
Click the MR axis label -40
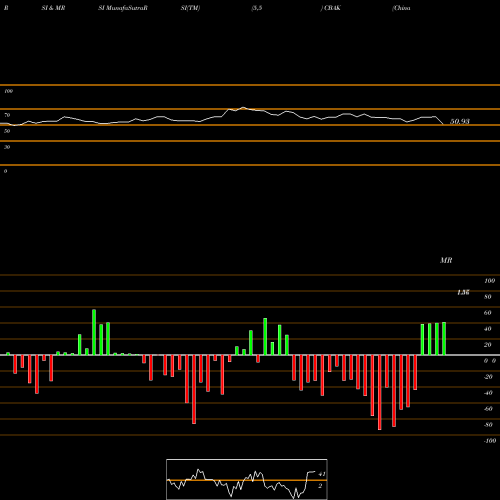click(x=488, y=393)
